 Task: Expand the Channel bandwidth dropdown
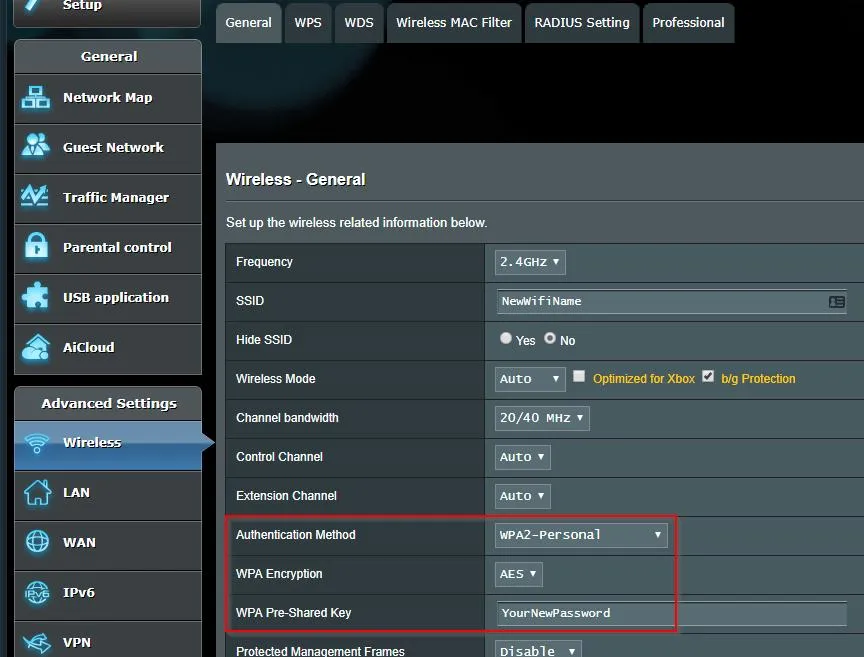542,418
